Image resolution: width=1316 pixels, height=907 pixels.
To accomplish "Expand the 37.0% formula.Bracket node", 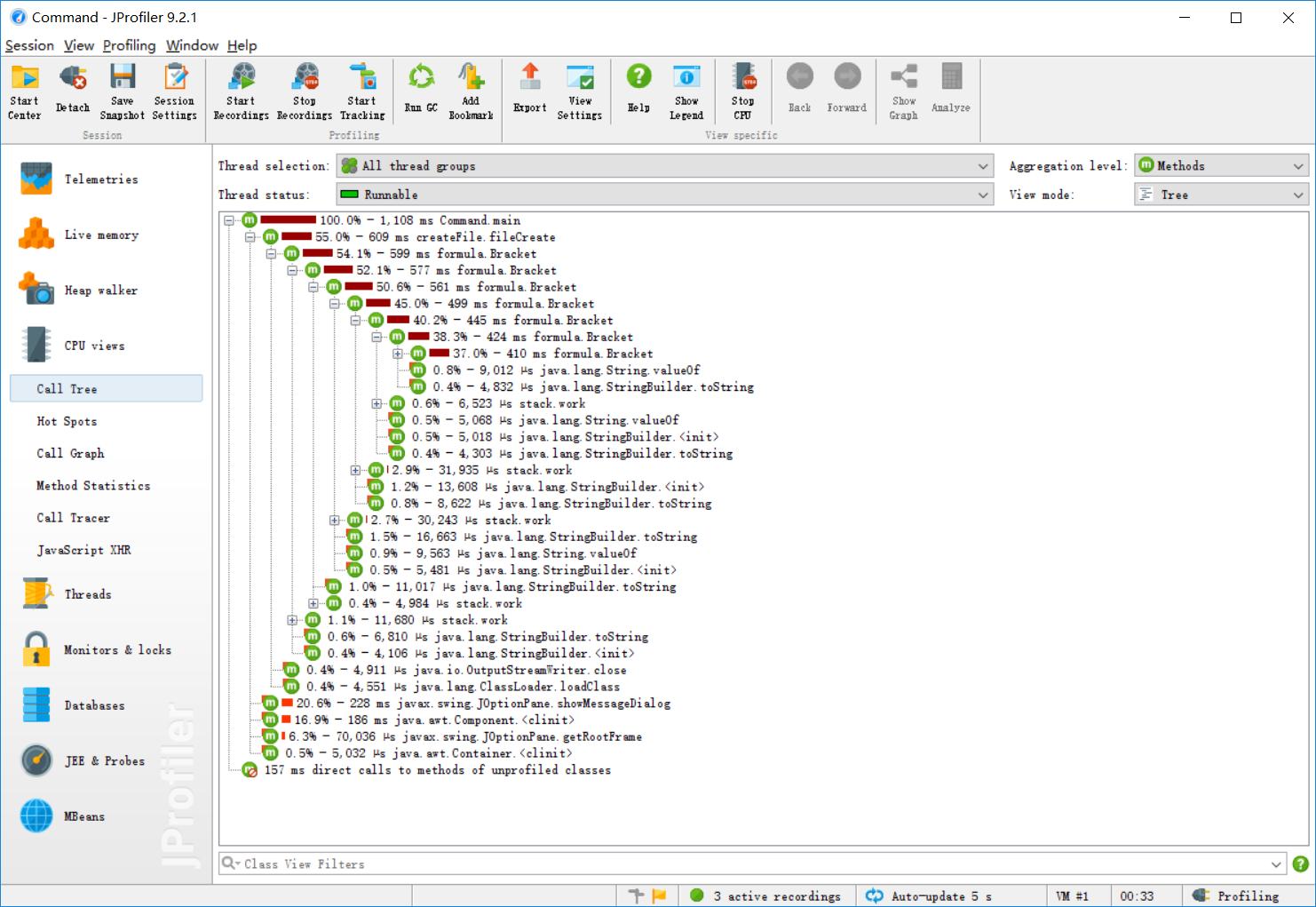I will coord(398,354).
